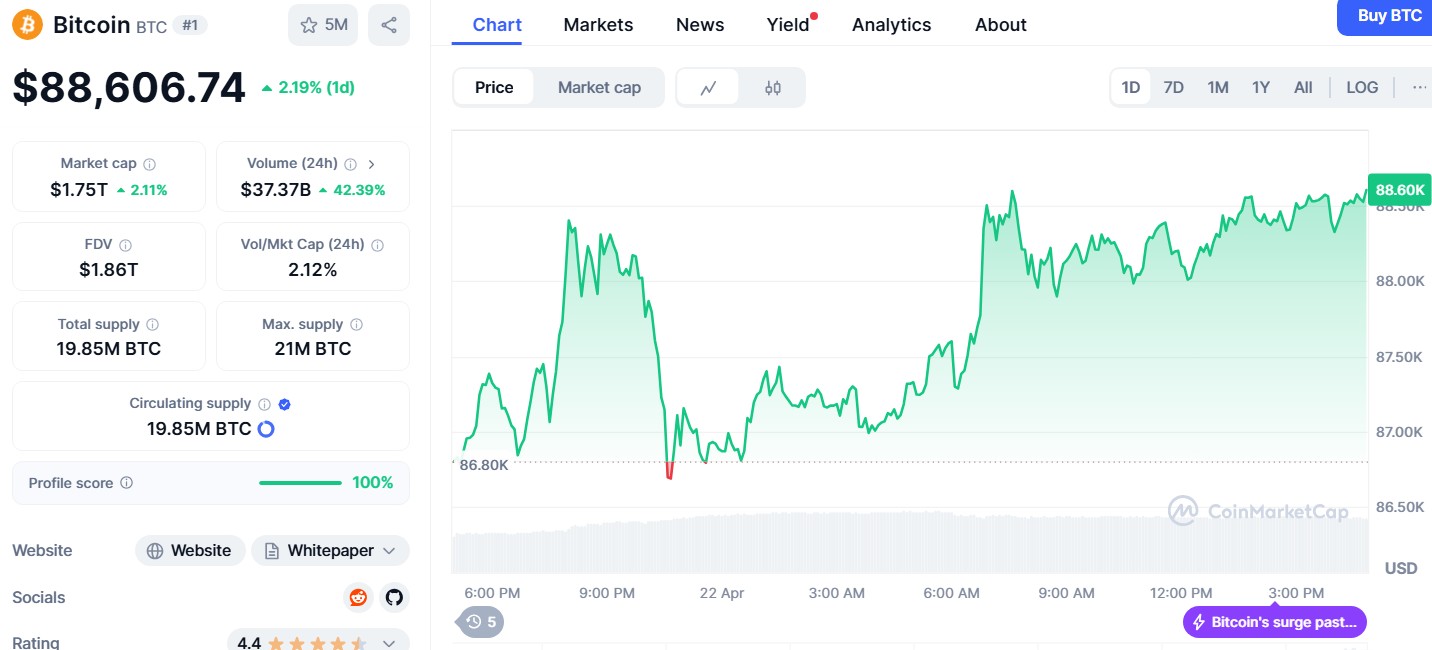This screenshot has height=650, width=1432.
Task: Switch chart to Market cap
Action: coord(599,88)
